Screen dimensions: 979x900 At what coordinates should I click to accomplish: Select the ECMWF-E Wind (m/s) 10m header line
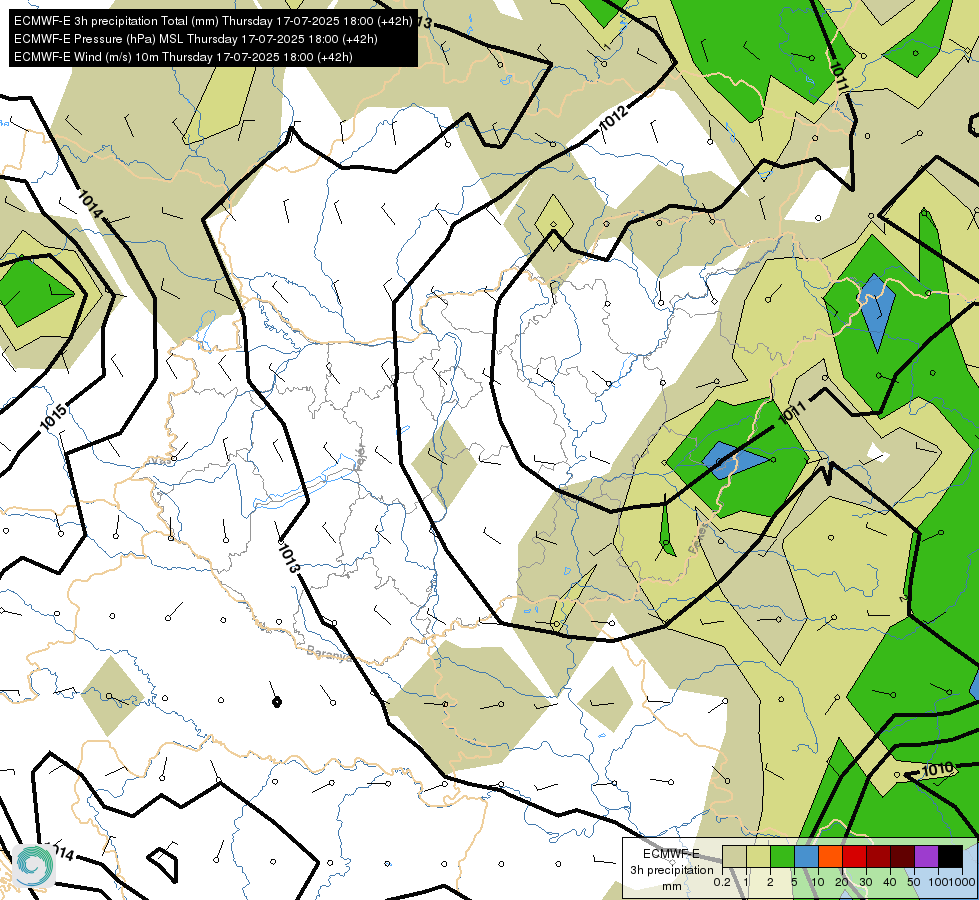pyautogui.click(x=183, y=57)
